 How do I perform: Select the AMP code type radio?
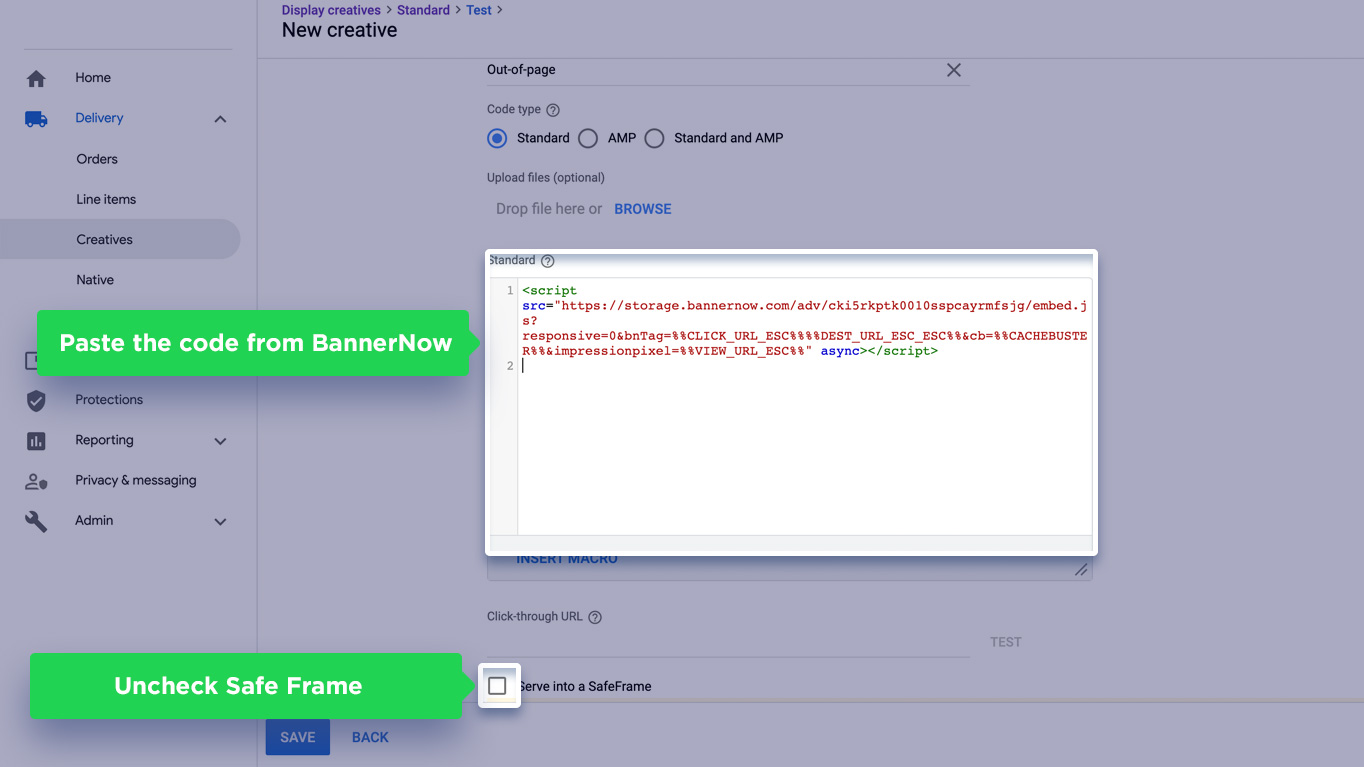coord(588,139)
